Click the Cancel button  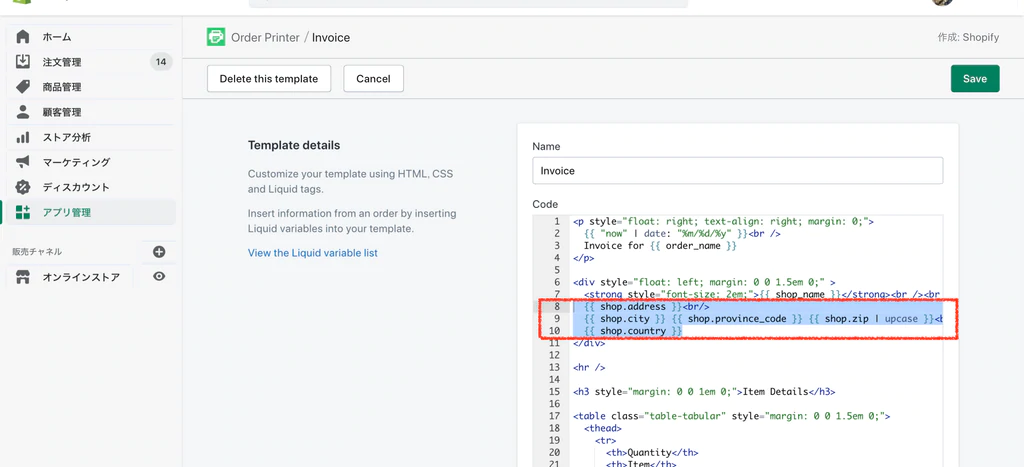(373, 79)
